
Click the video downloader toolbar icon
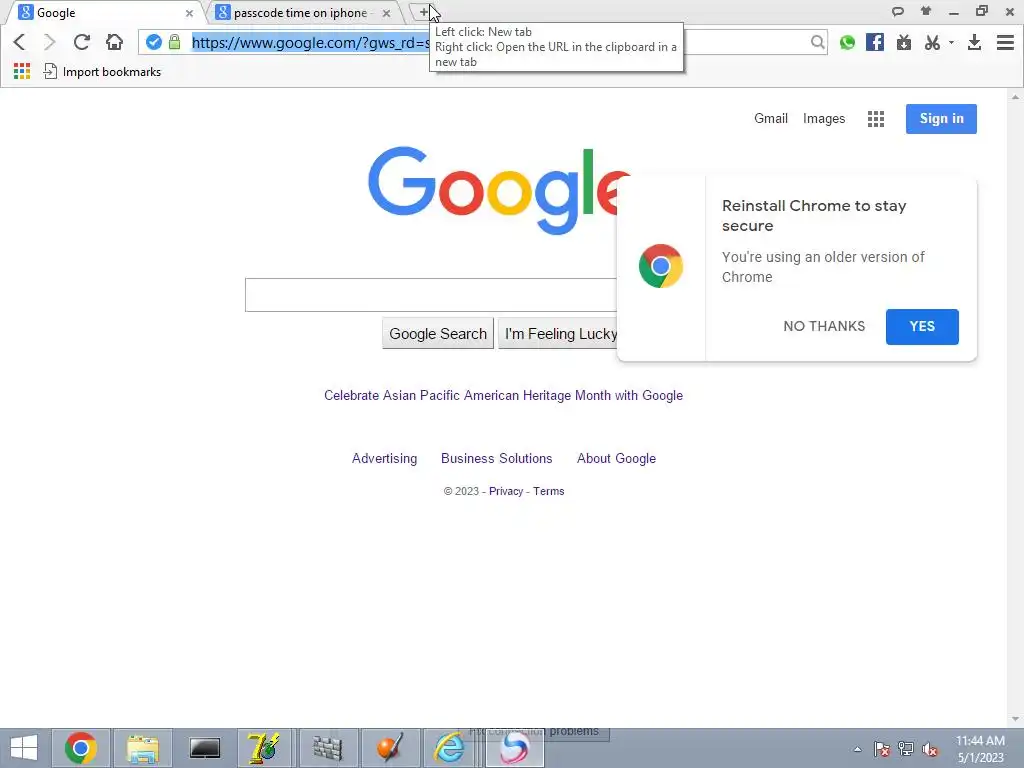click(x=904, y=42)
